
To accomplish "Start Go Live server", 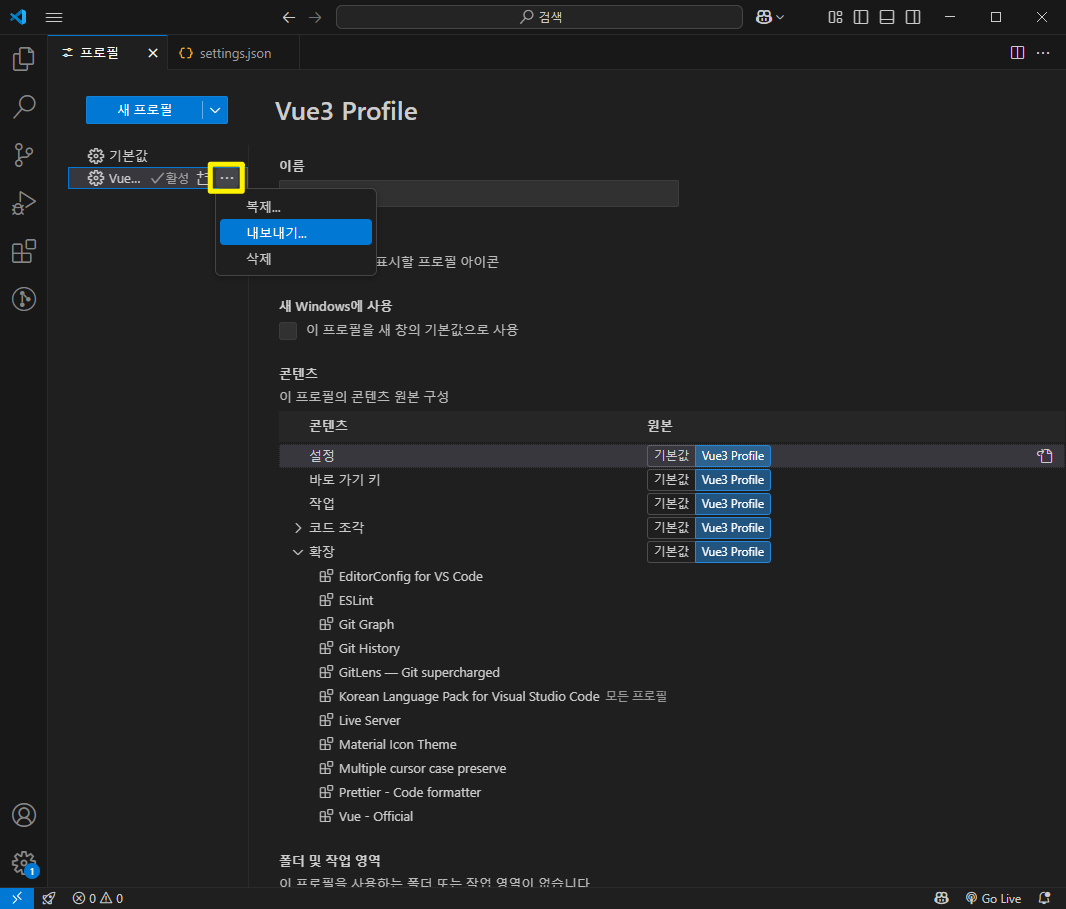I will click(x=993, y=898).
